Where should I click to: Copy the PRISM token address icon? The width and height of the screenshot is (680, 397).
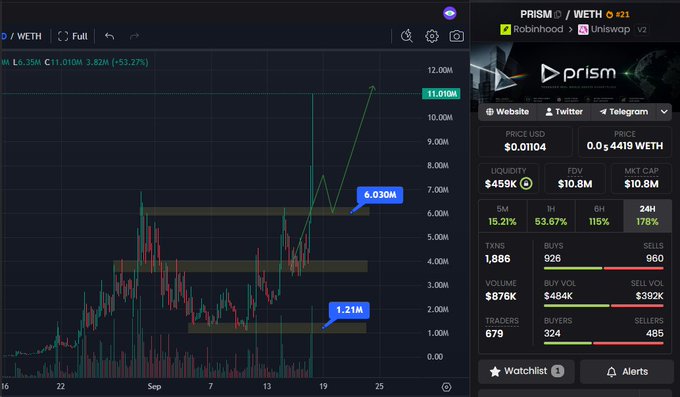pos(558,15)
